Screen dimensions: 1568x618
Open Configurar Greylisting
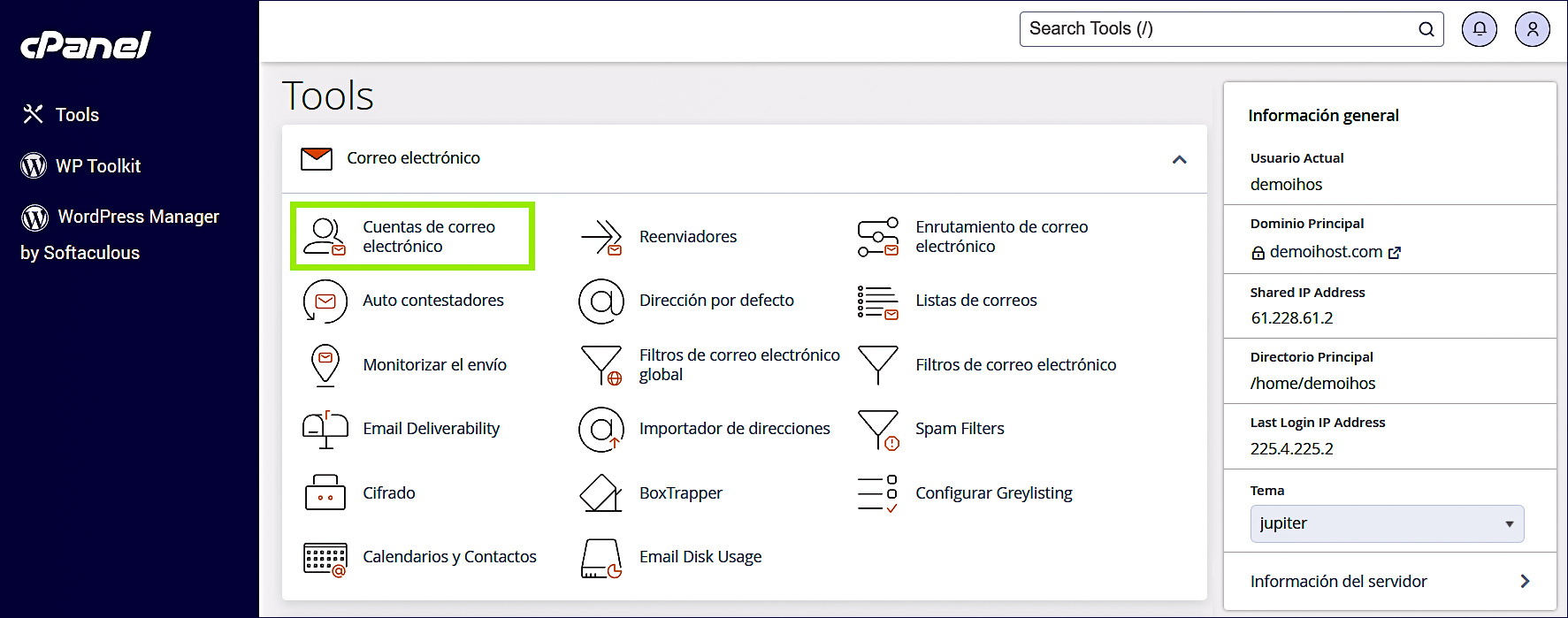tap(993, 493)
